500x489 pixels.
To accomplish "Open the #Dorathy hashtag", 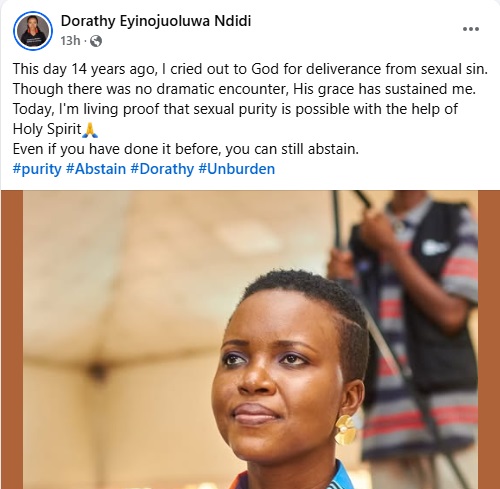I will (162, 169).
